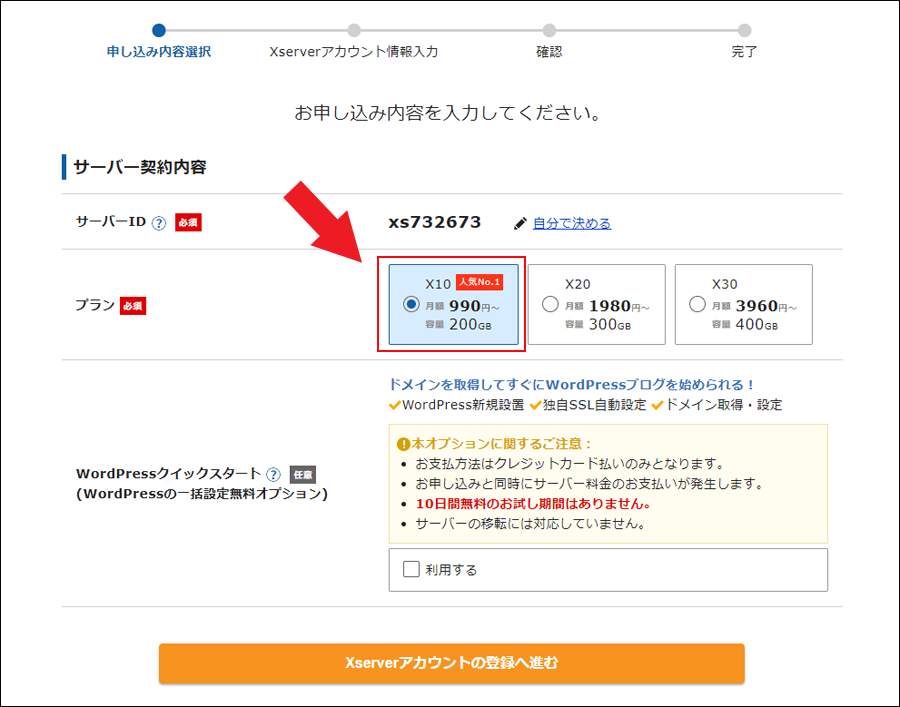Click the 10日間無料のお試し期間はありません warning text
900x707 pixels.
pos(533,504)
